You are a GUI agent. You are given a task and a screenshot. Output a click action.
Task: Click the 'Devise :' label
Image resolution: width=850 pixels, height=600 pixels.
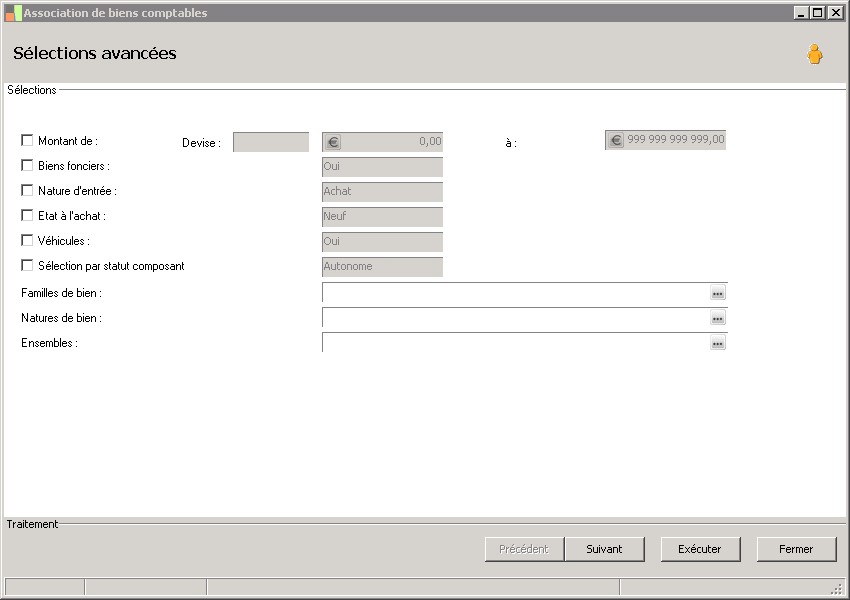(201, 143)
